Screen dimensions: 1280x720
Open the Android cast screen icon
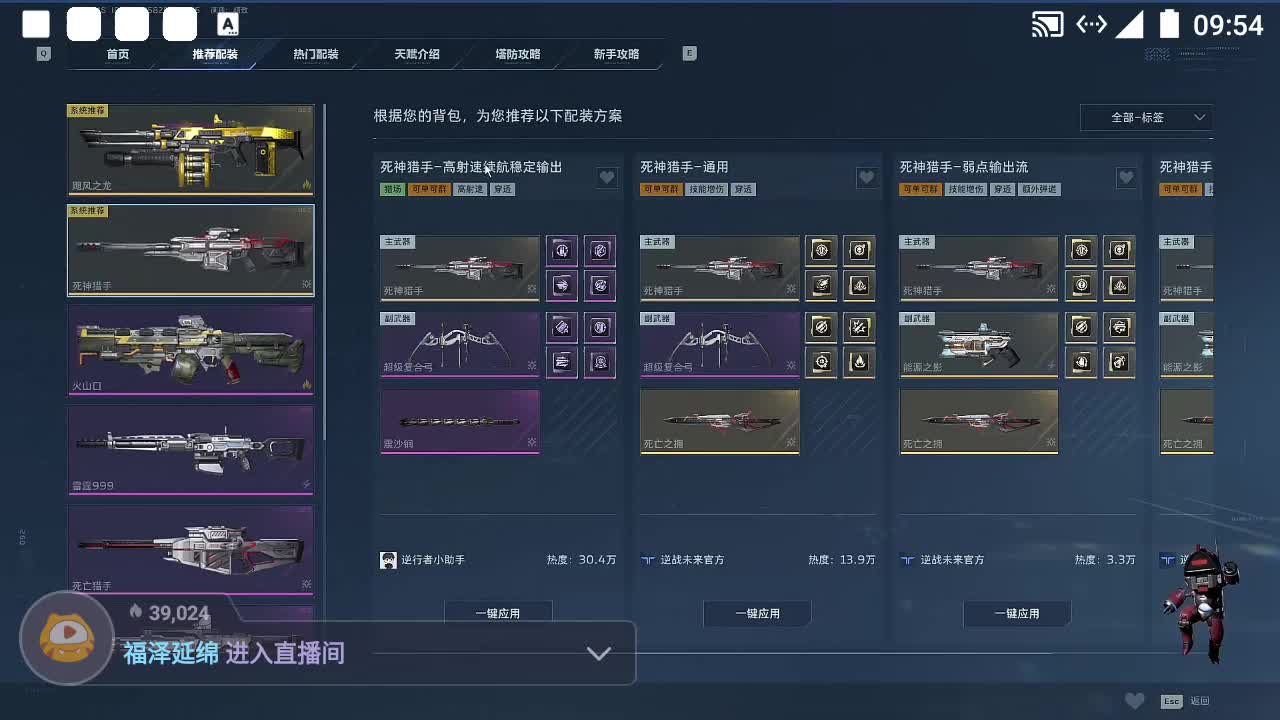(x=1047, y=24)
